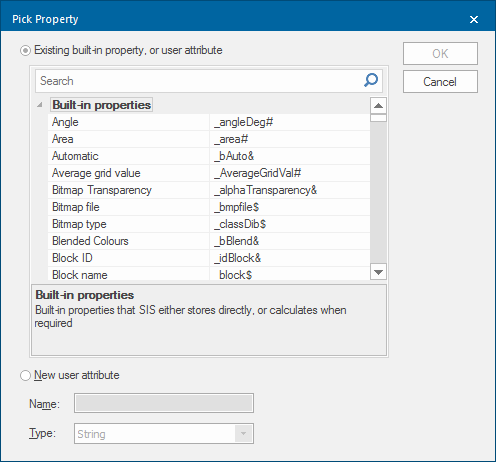Click the Name input field
This screenshot has width=496, height=462.
[x=164, y=403]
